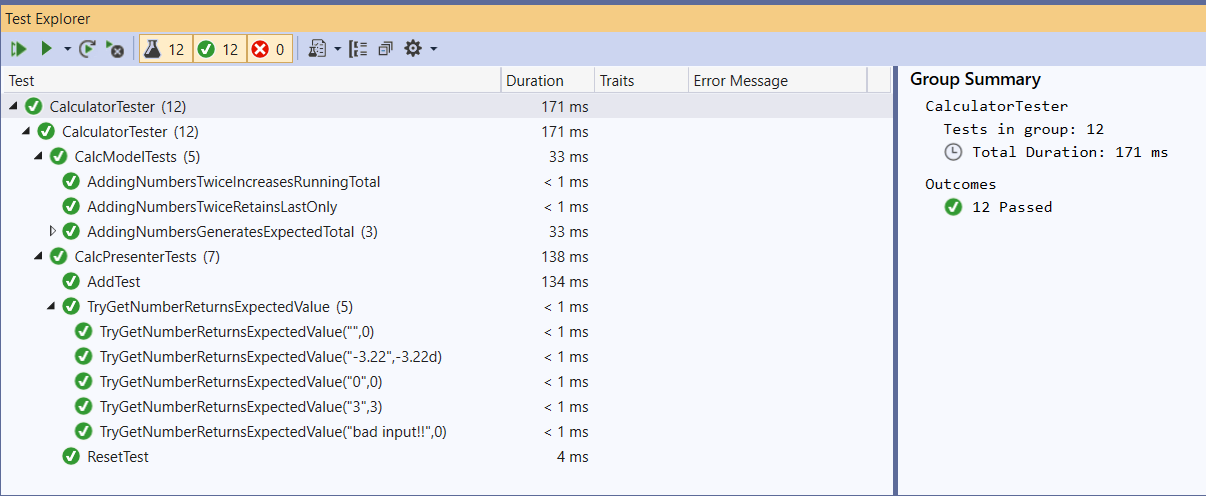Click the Run All Tests icon
This screenshot has height=496, width=1206.
tap(19, 48)
